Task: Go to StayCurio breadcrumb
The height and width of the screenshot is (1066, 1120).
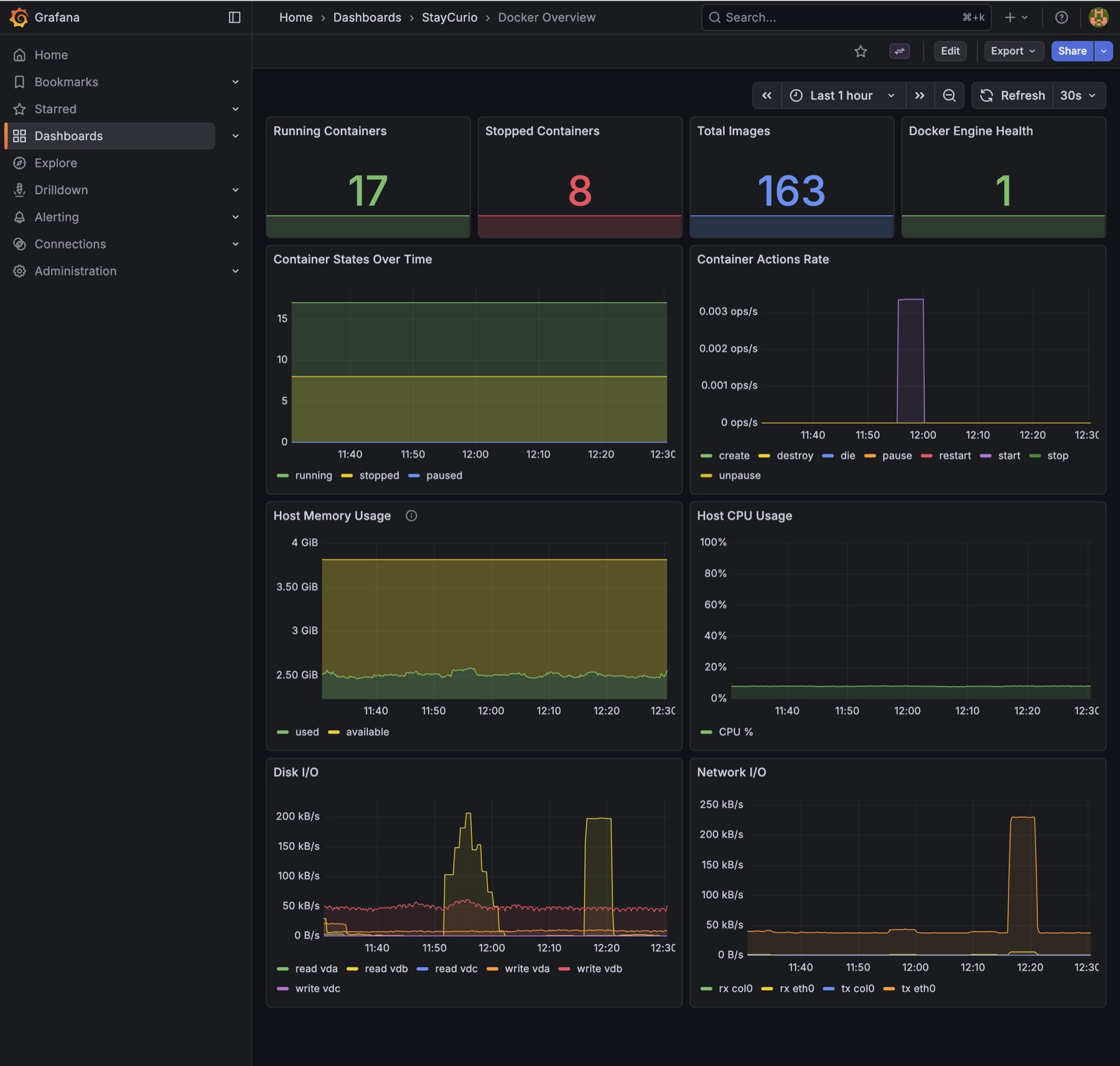Action: point(449,17)
